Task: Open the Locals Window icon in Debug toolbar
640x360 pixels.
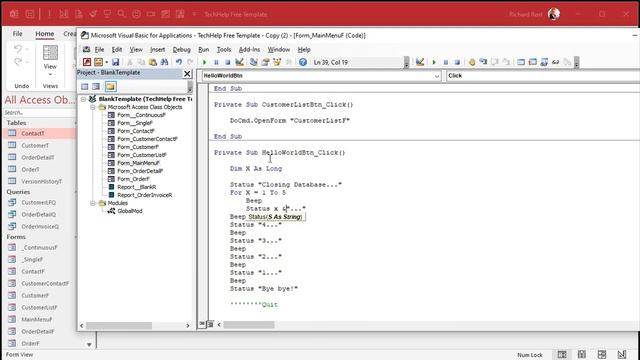Action: click(521, 62)
